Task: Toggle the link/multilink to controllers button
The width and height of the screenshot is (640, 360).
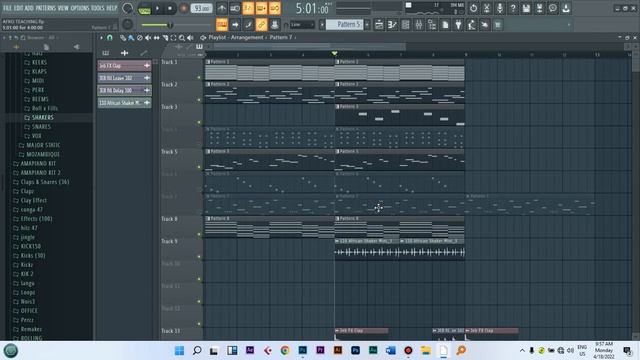Action: 261,25
